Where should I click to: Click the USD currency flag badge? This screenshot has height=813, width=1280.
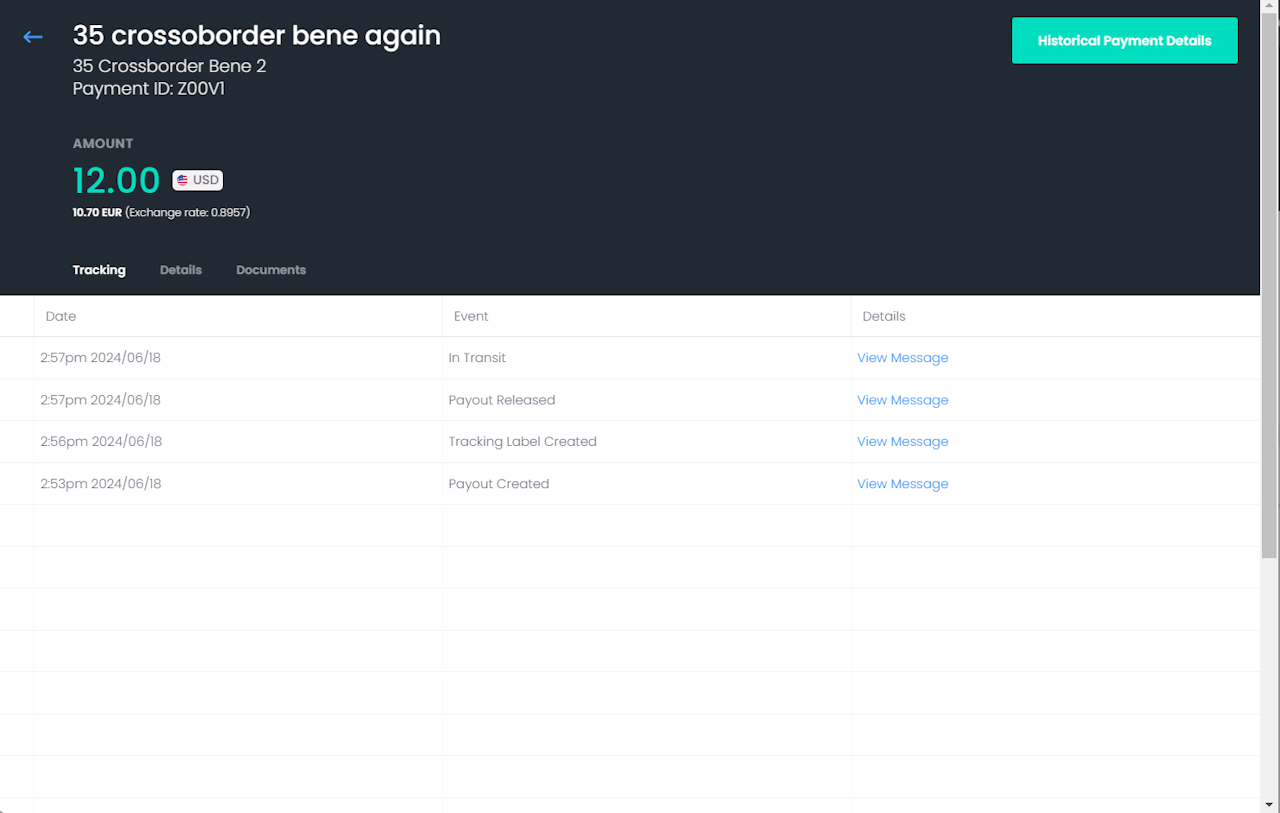pyautogui.click(x=197, y=180)
